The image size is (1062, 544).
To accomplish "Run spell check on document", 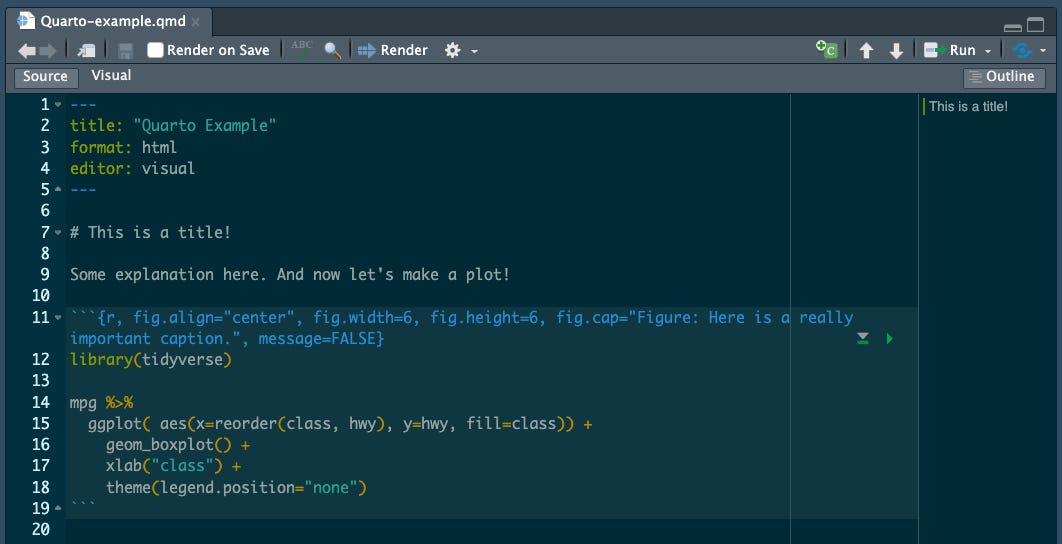I will click(x=301, y=49).
